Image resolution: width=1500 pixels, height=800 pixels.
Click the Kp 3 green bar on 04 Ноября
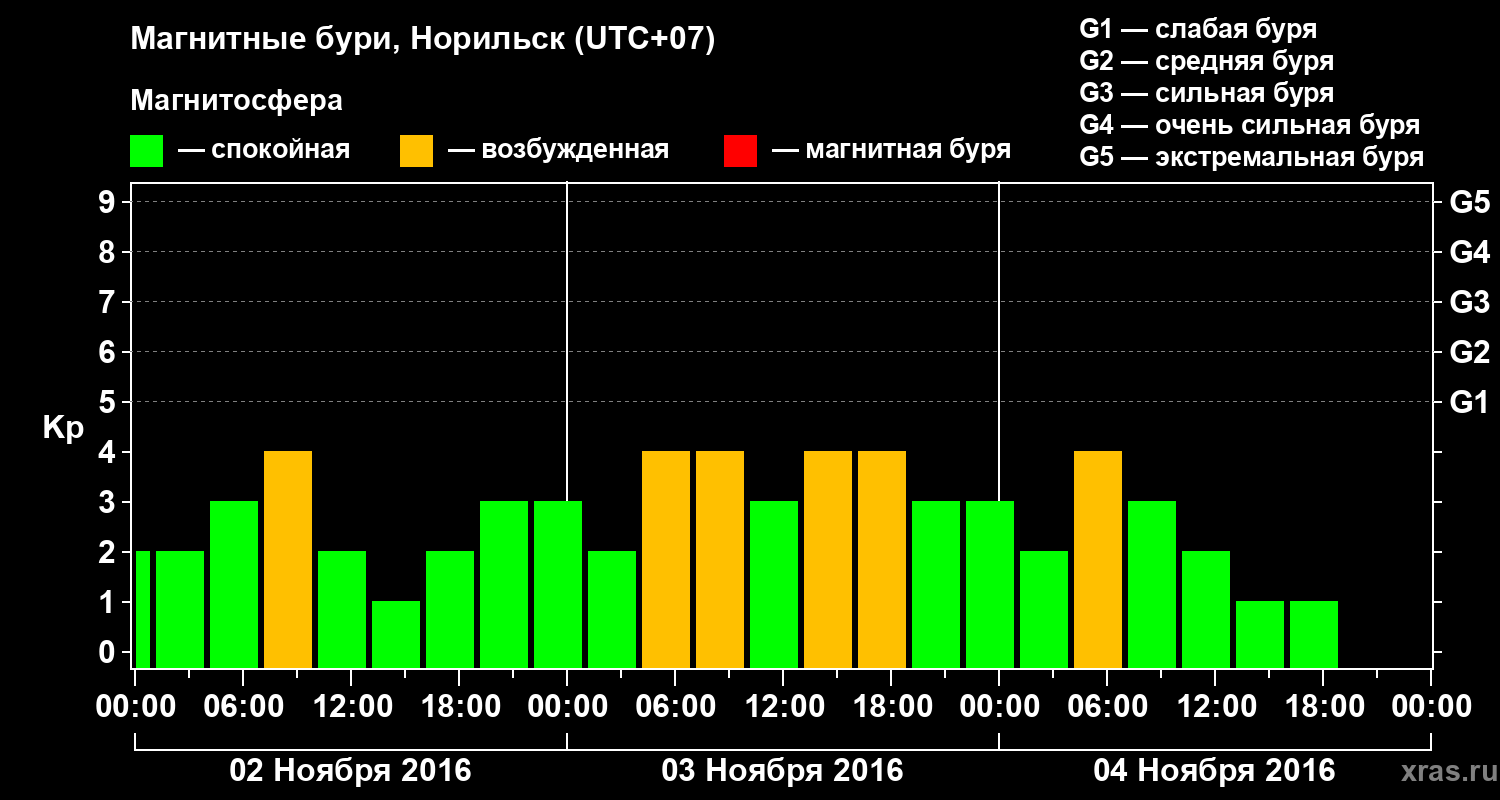[1152, 584]
